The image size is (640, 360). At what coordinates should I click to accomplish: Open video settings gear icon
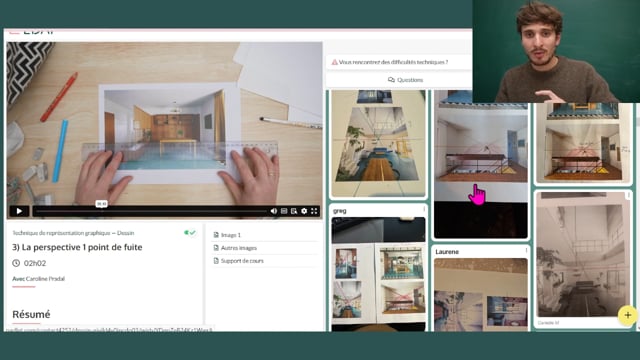(x=304, y=211)
